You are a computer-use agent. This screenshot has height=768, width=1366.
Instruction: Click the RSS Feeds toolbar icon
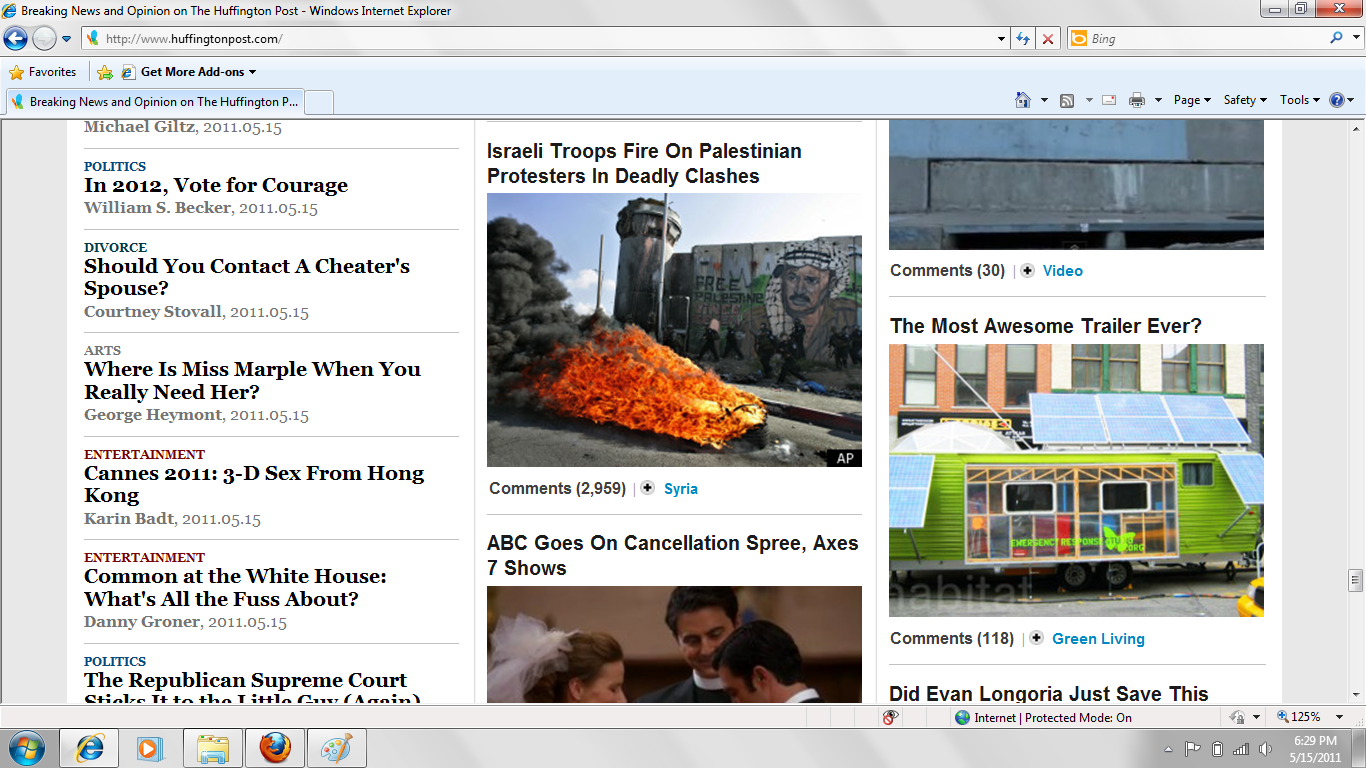point(1067,100)
